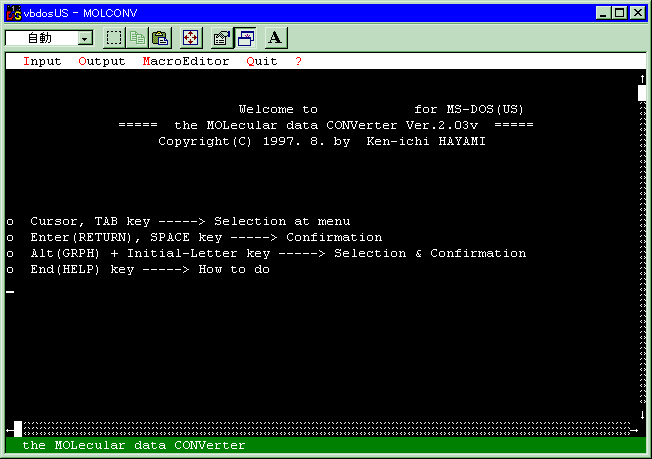Click the DOS system menu icon in title bar
The image size is (652, 459).
(14, 13)
